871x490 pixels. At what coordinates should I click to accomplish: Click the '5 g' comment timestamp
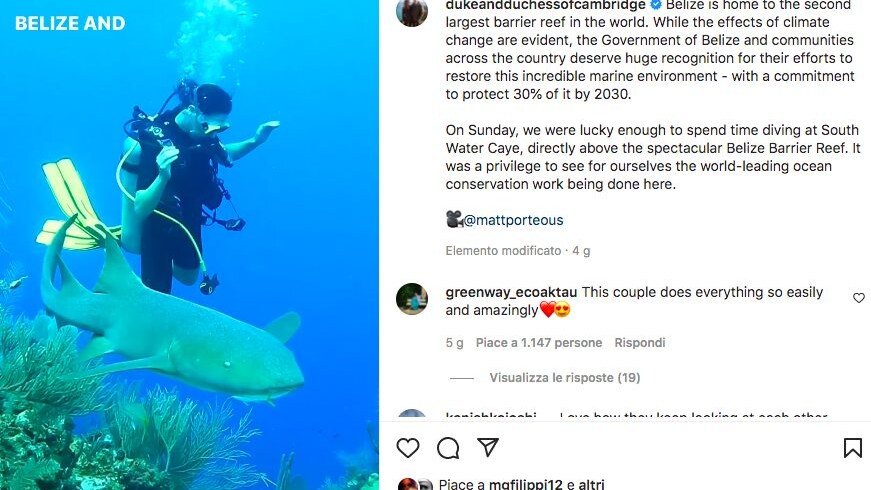coord(454,343)
